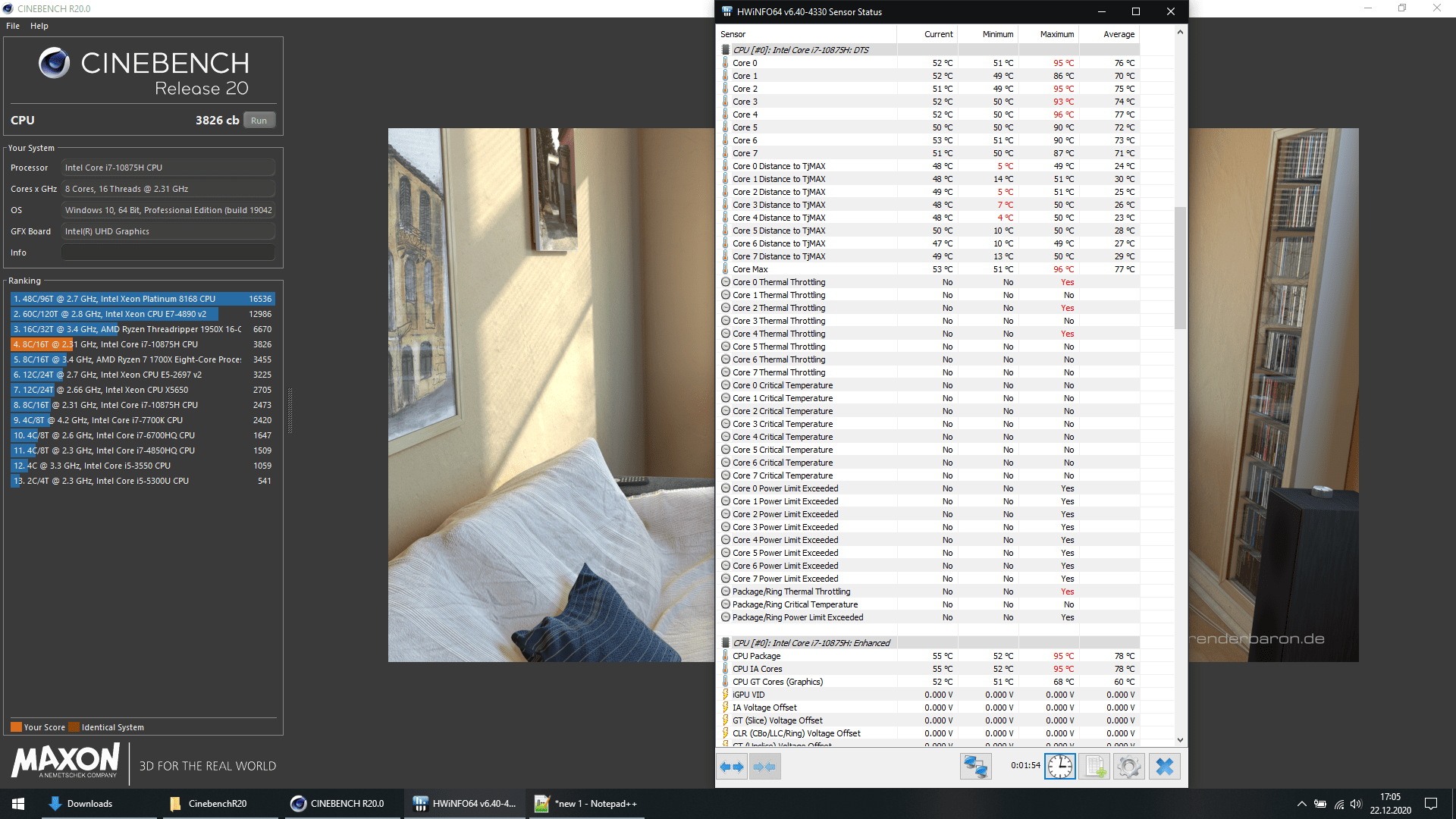Switch to Notepad++ in the taskbar
This screenshot has width=1456, height=819.
coord(586,804)
